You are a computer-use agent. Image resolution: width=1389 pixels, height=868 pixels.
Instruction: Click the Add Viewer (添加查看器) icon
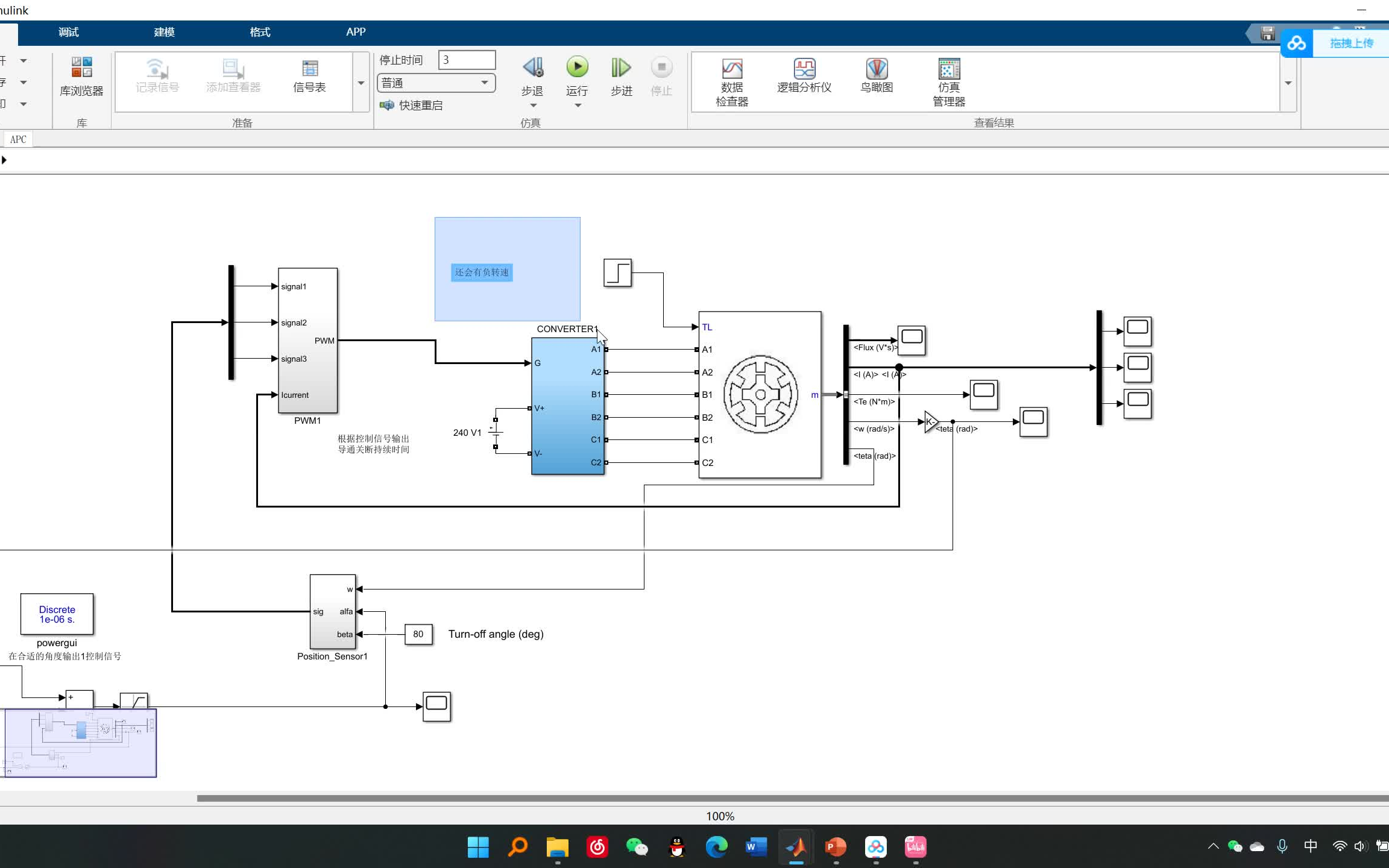tap(233, 75)
